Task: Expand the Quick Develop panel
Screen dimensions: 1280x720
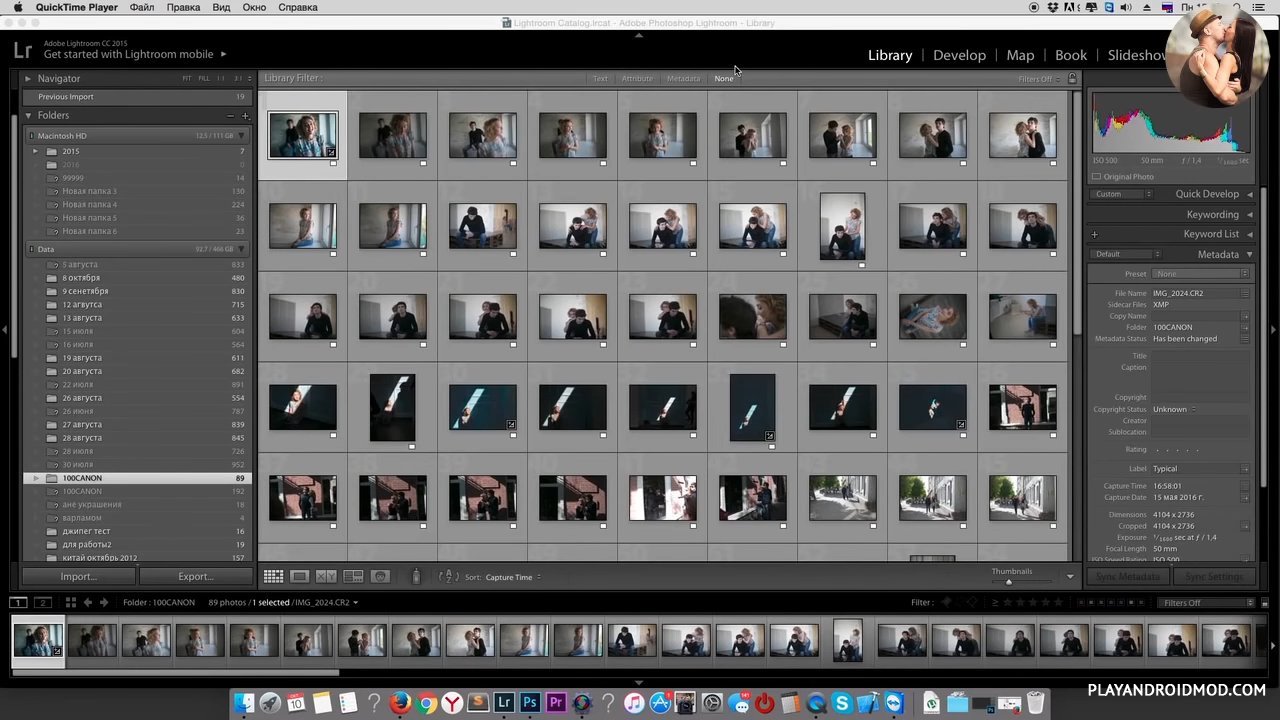Action: (1249, 194)
